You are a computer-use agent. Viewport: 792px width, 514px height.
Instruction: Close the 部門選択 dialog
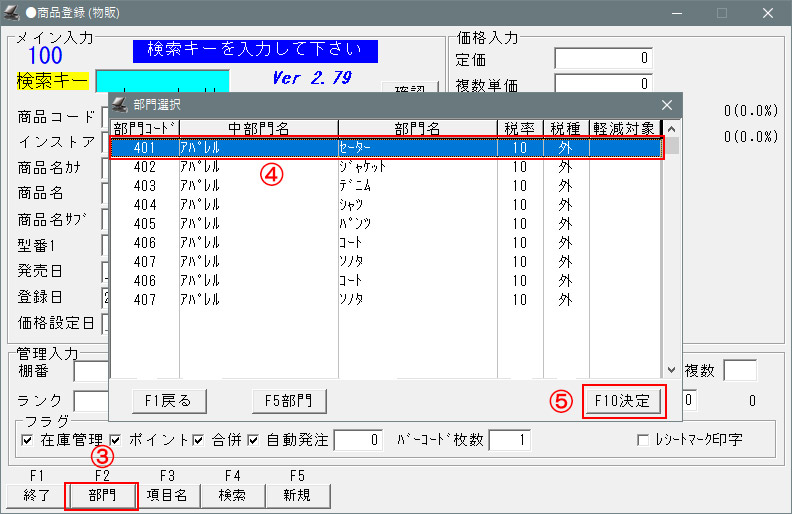click(667, 104)
